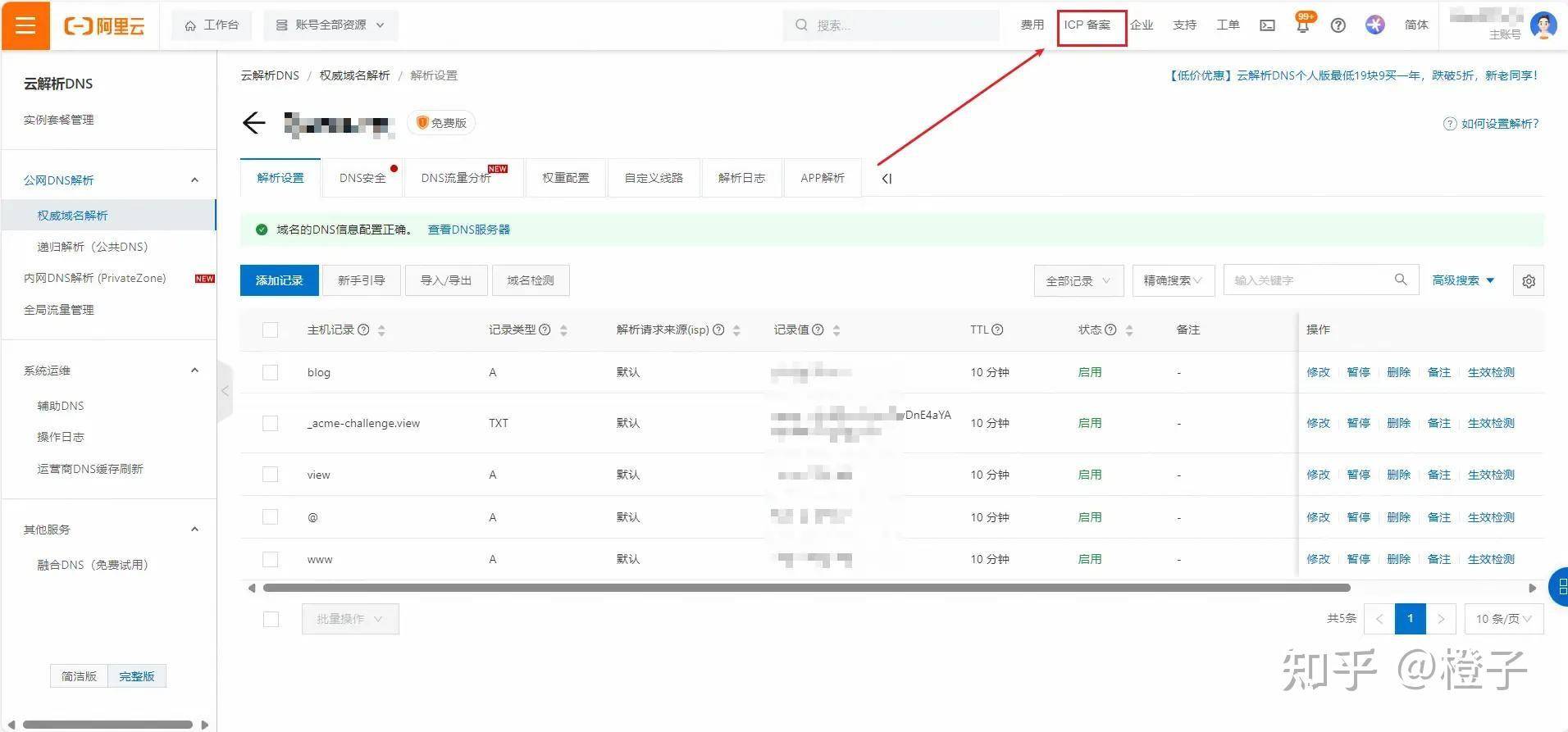
Task: Sort by 记录类型 column
Action: coord(563,330)
